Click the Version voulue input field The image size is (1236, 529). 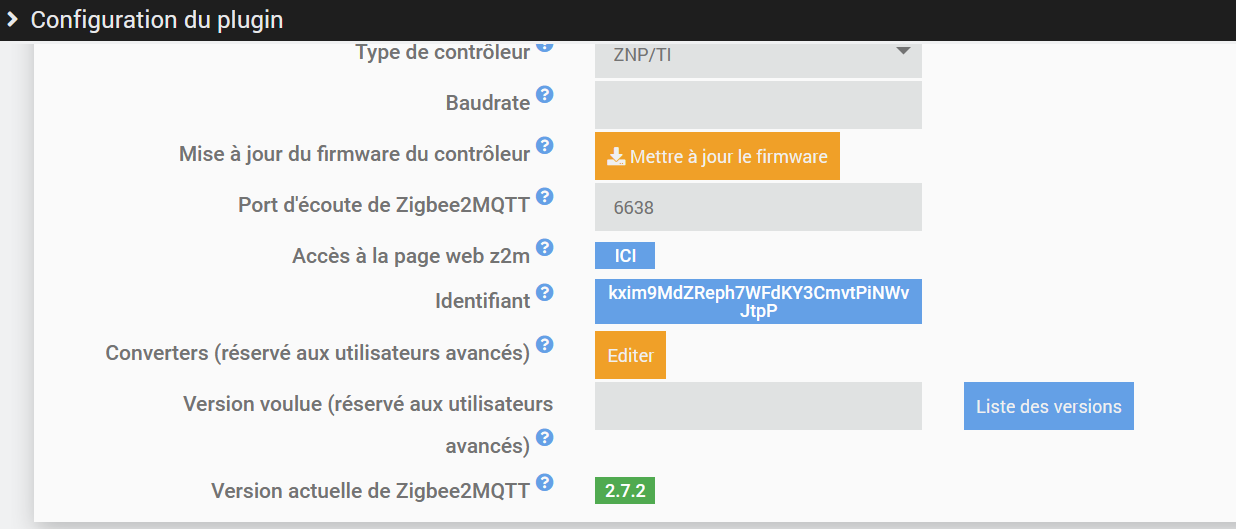point(758,406)
